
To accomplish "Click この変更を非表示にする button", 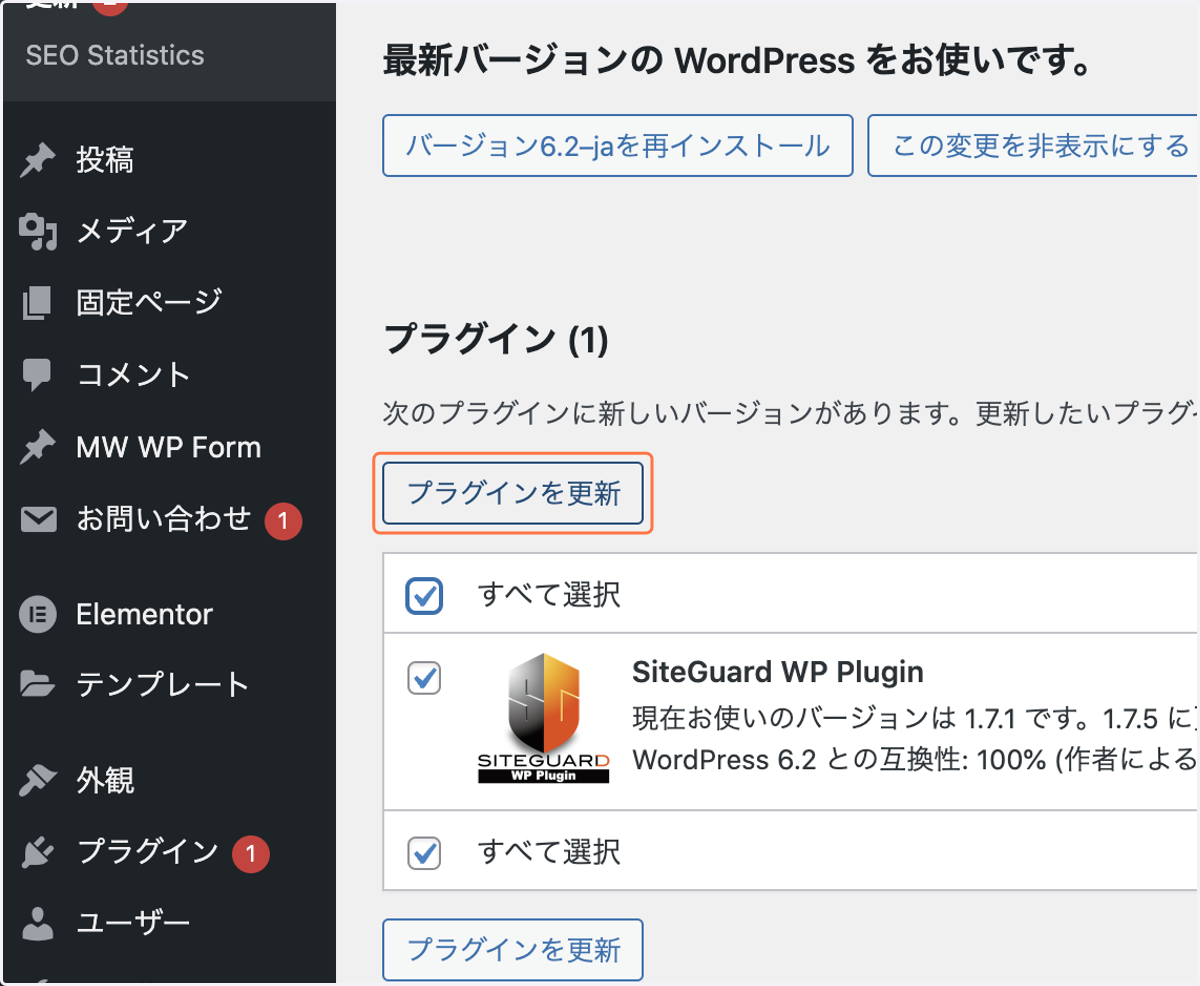I will (1033, 146).
